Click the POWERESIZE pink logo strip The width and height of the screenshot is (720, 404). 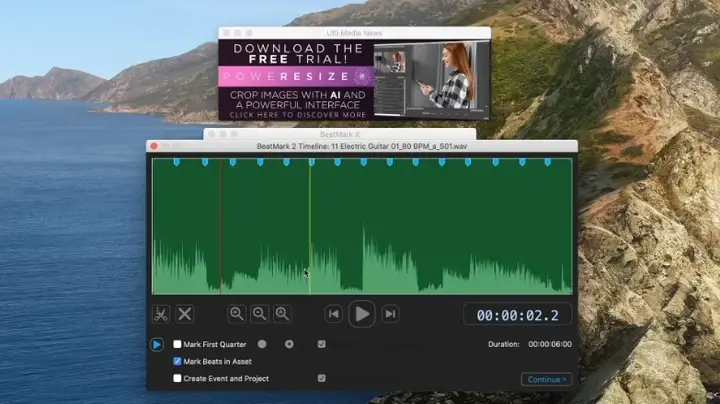click(296, 76)
